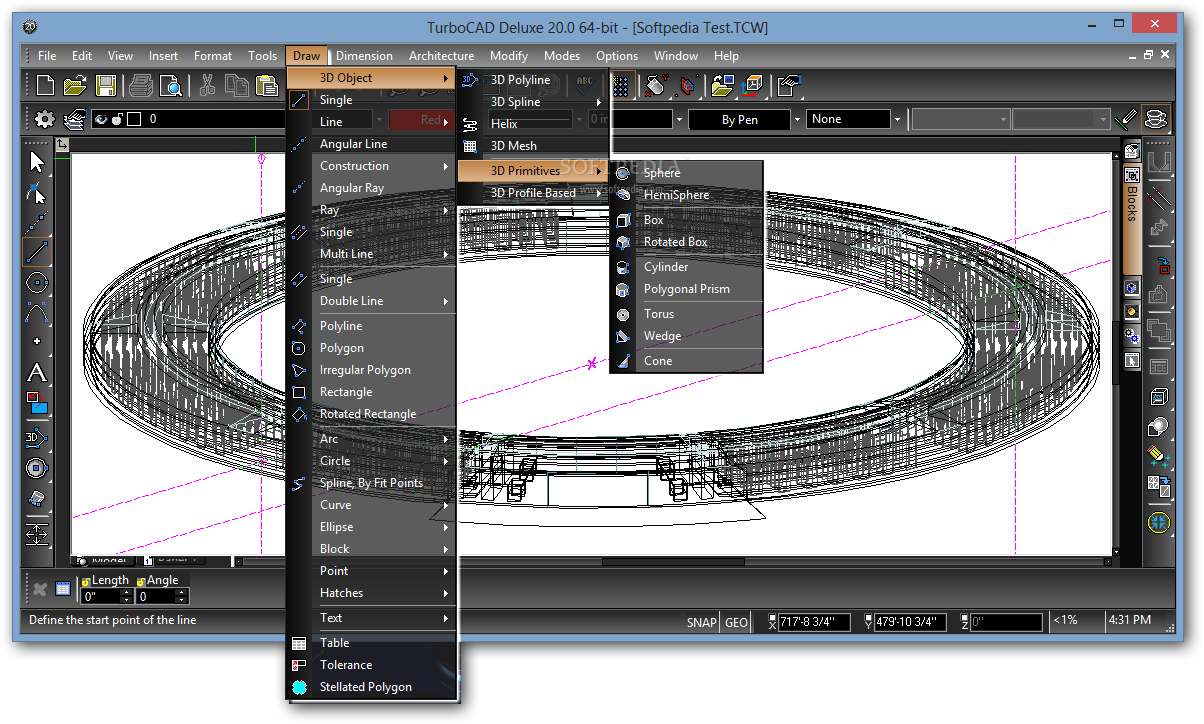This screenshot has height=724, width=1204.
Task: Open the By Pen dropdown arrow
Action: click(797, 119)
